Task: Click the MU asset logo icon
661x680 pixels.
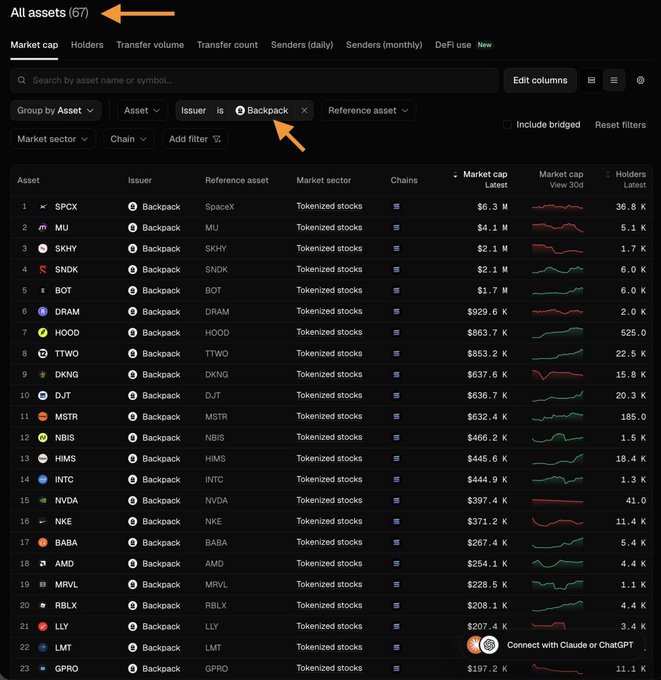Action: (x=43, y=228)
